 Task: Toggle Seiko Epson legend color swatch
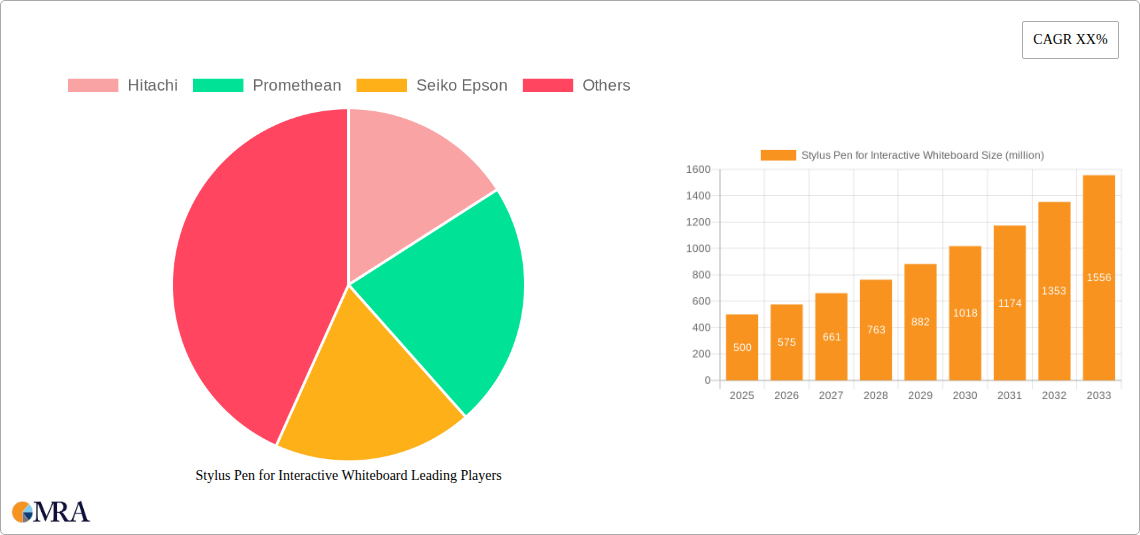(382, 86)
